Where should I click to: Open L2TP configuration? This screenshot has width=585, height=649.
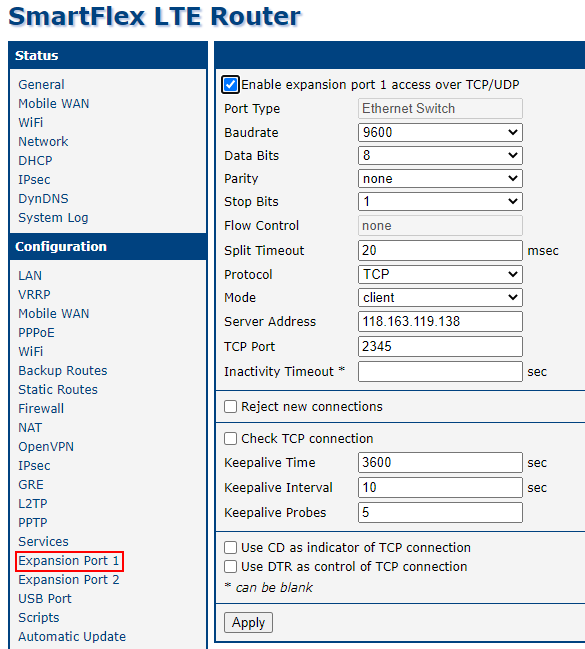click(x=33, y=504)
